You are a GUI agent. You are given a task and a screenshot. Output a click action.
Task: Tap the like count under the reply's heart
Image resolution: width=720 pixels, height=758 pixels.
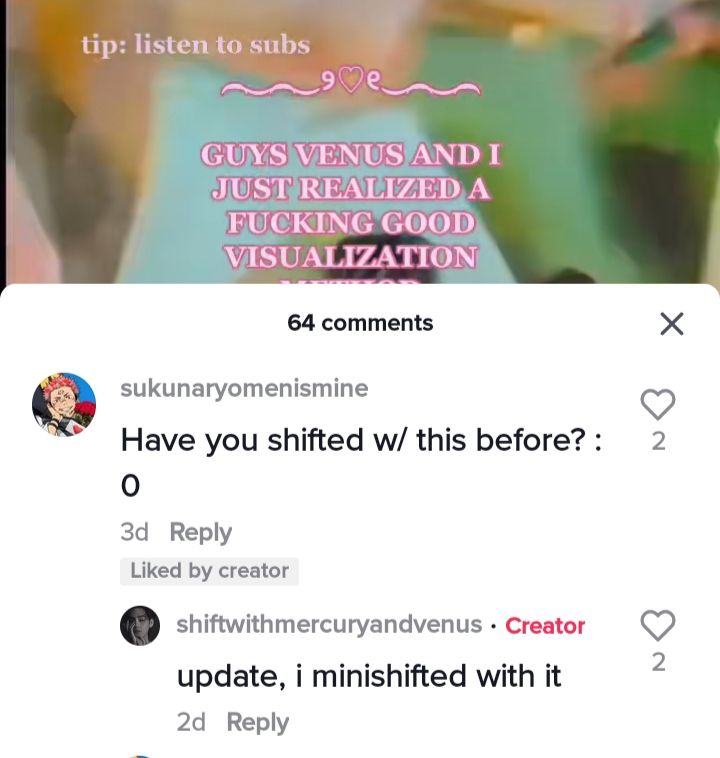[659, 662]
